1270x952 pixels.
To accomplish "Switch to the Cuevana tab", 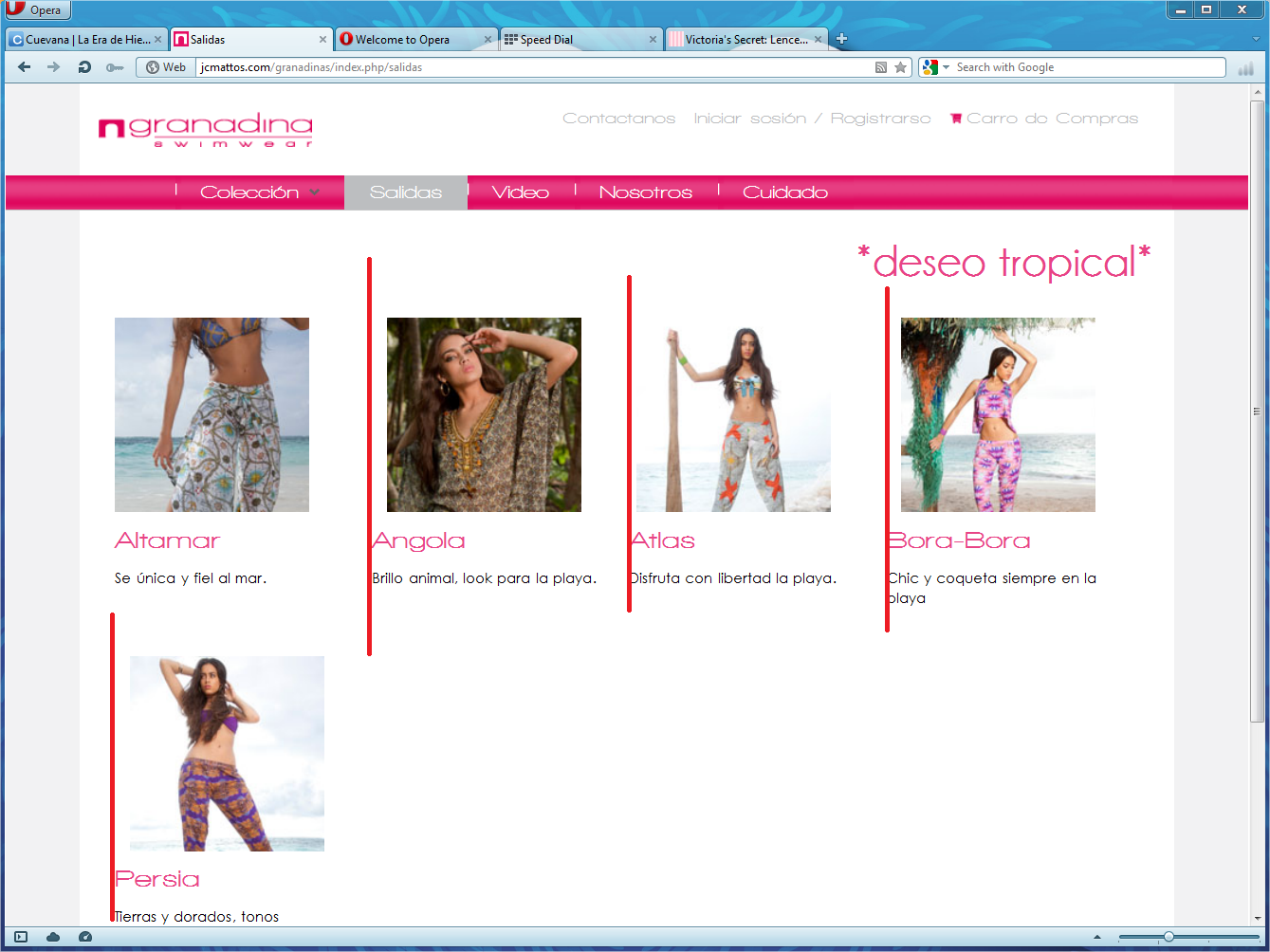I will pos(86,40).
